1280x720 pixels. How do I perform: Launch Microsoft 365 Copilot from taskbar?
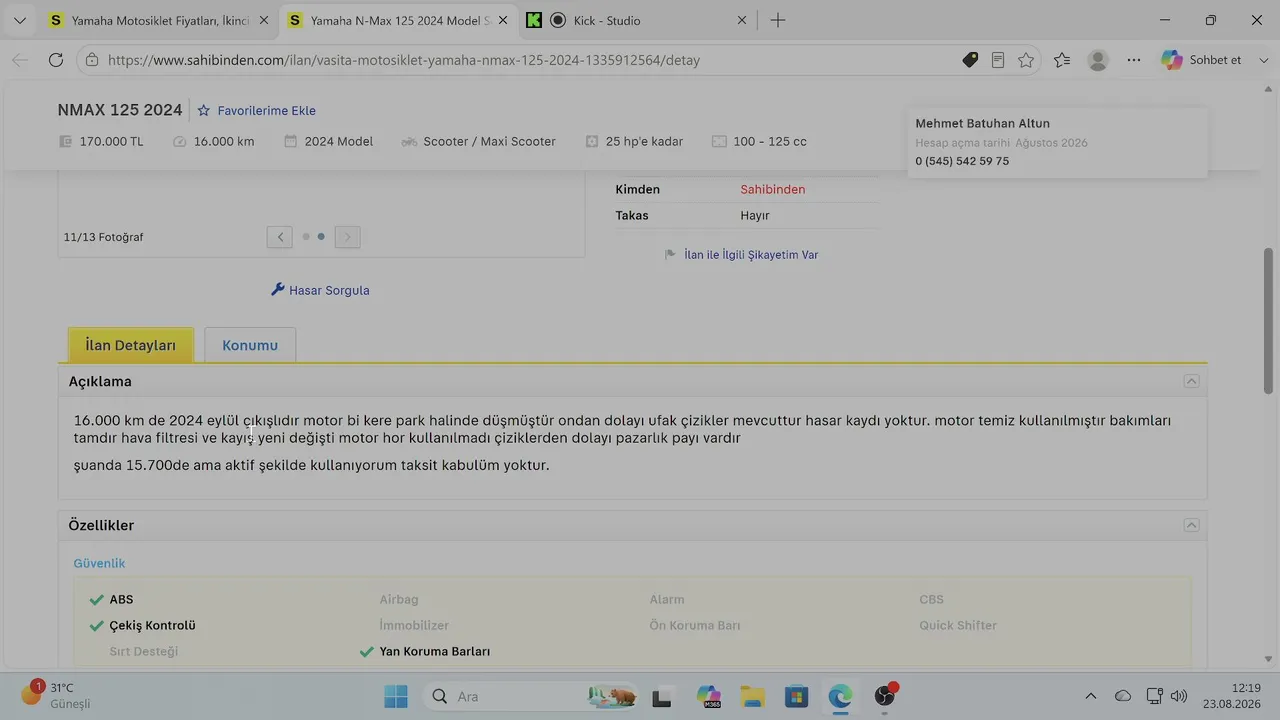pyautogui.click(x=709, y=696)
